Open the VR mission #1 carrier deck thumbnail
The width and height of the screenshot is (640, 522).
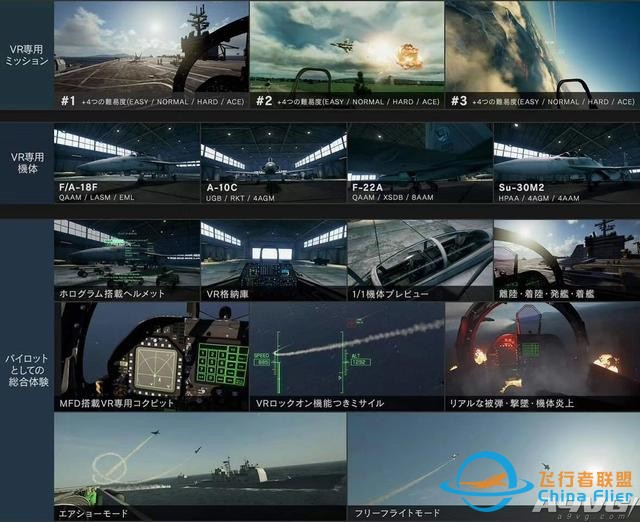[151, 55]
